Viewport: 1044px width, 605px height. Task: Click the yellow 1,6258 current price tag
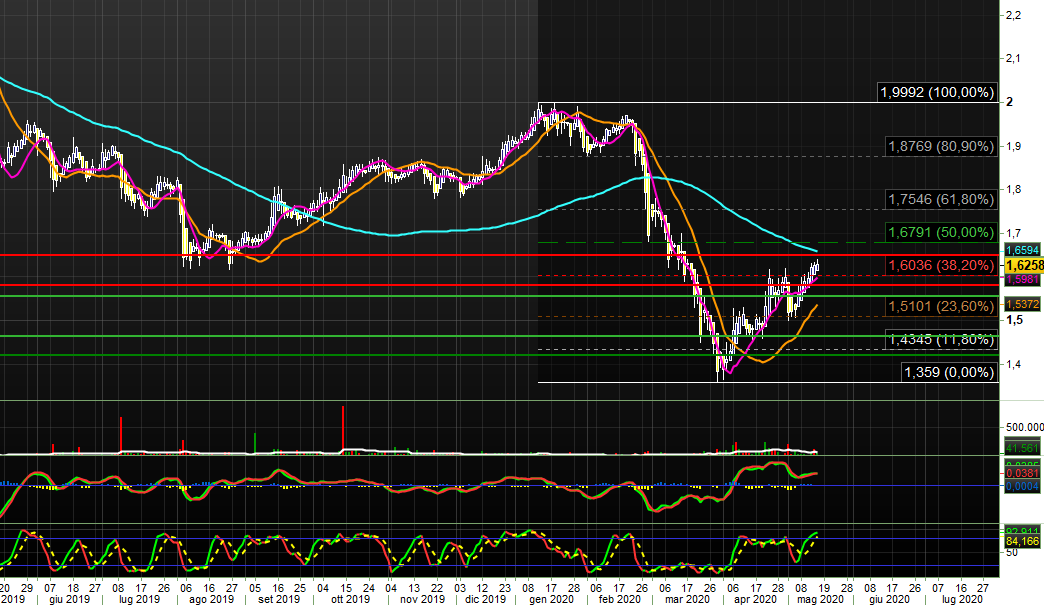1023,266
